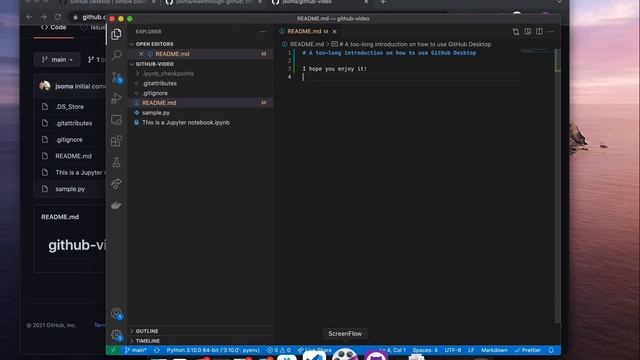Viewport: 640px width, 360px height.
Task: Open editor more actions ellipsis
Action: 551,31
